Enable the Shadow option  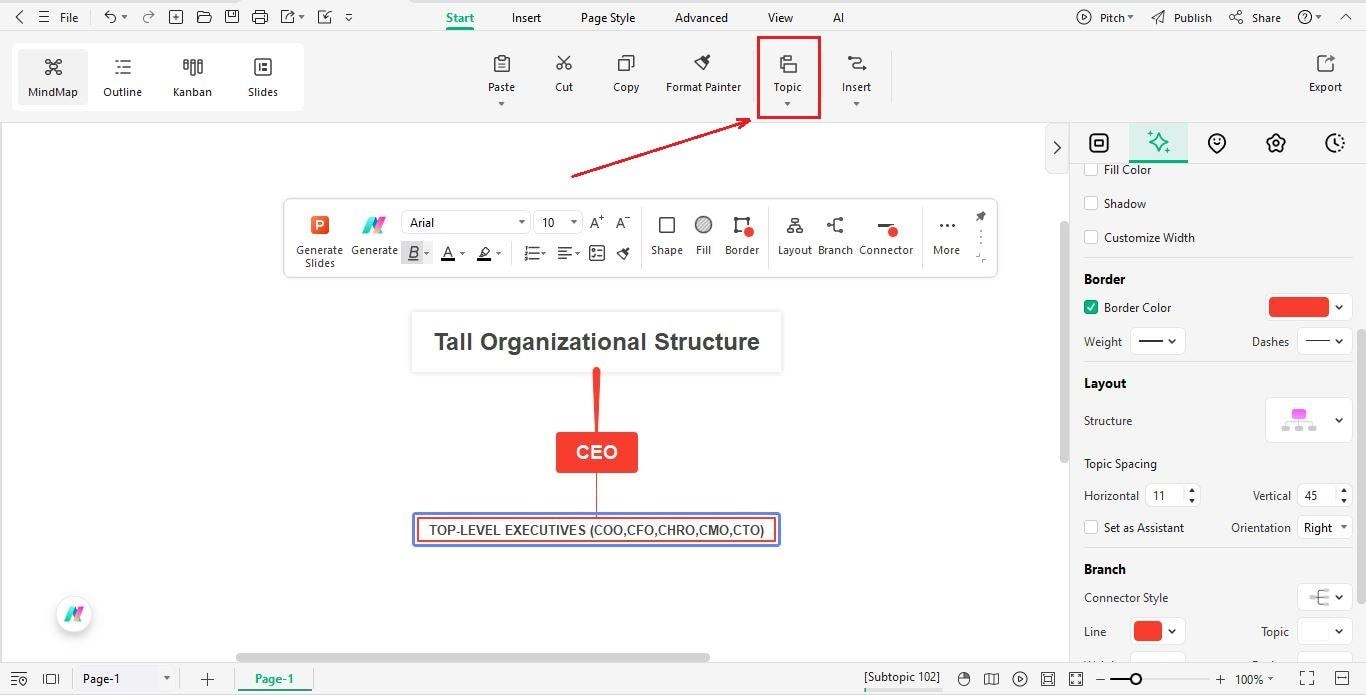point(1091,203)
